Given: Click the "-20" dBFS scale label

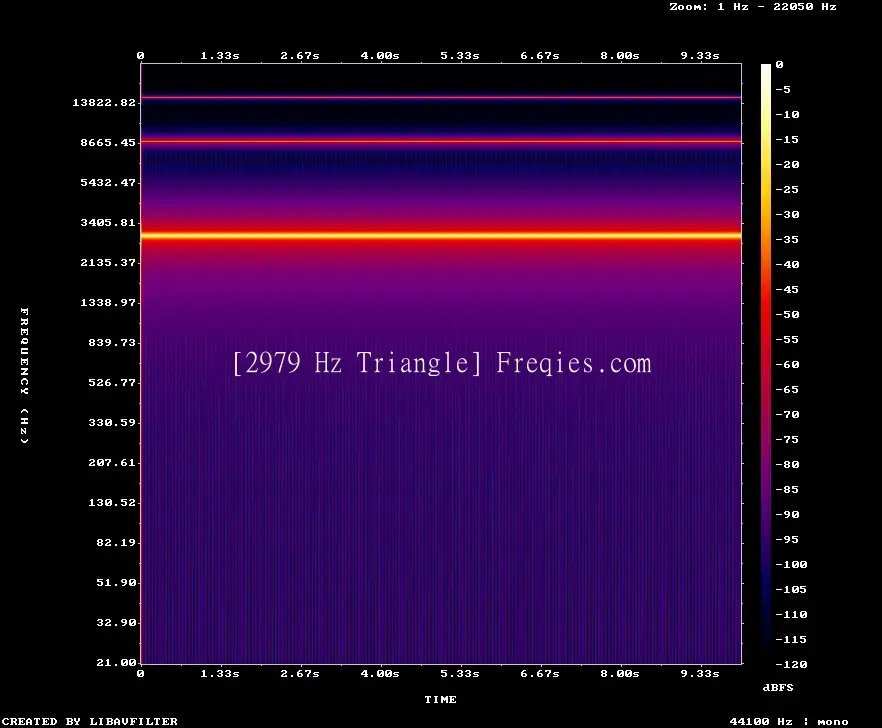Looking at the screenshot, I should click(x=787, y=164).
